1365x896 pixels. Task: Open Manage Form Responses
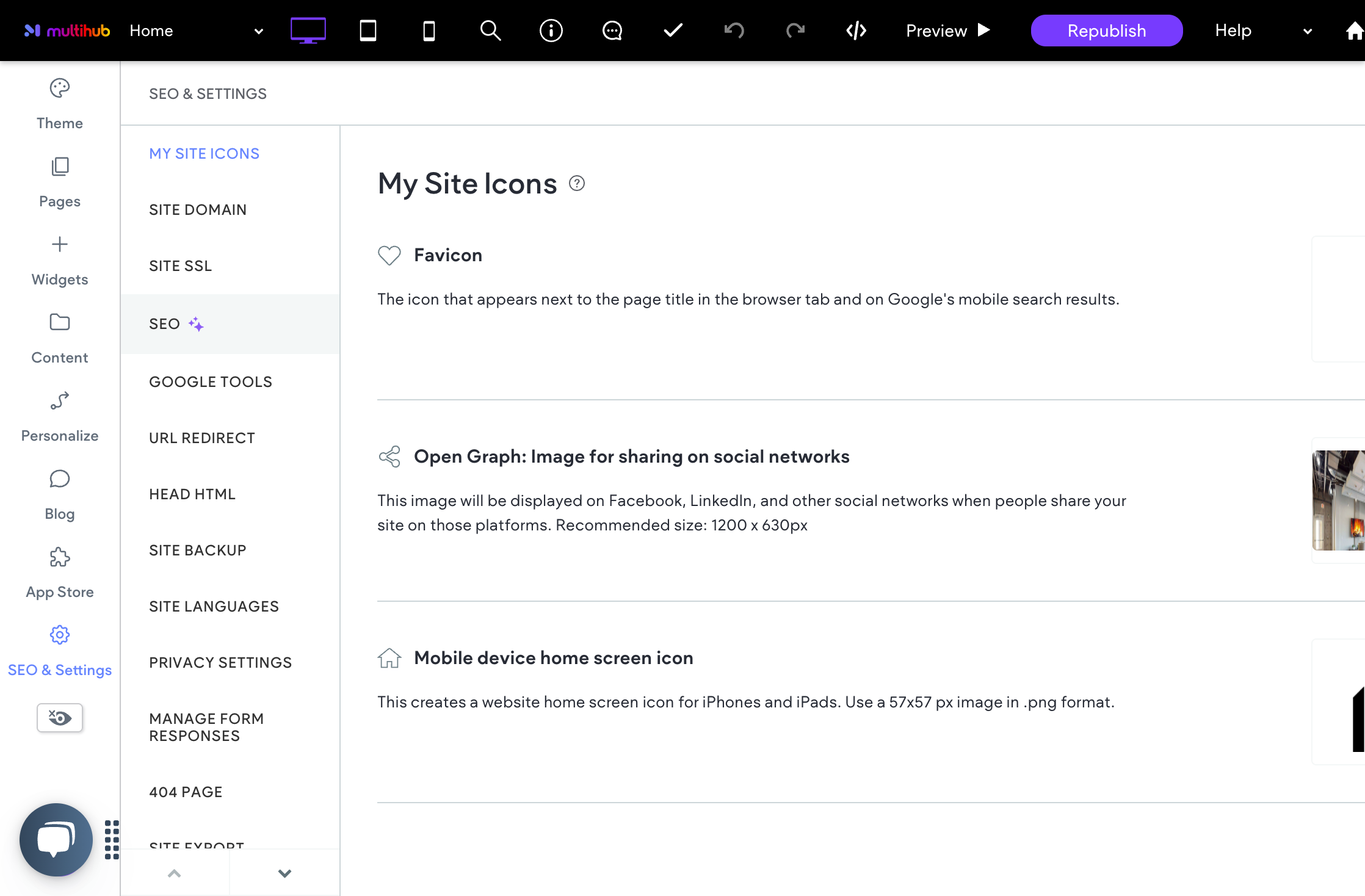coord(230,728)
